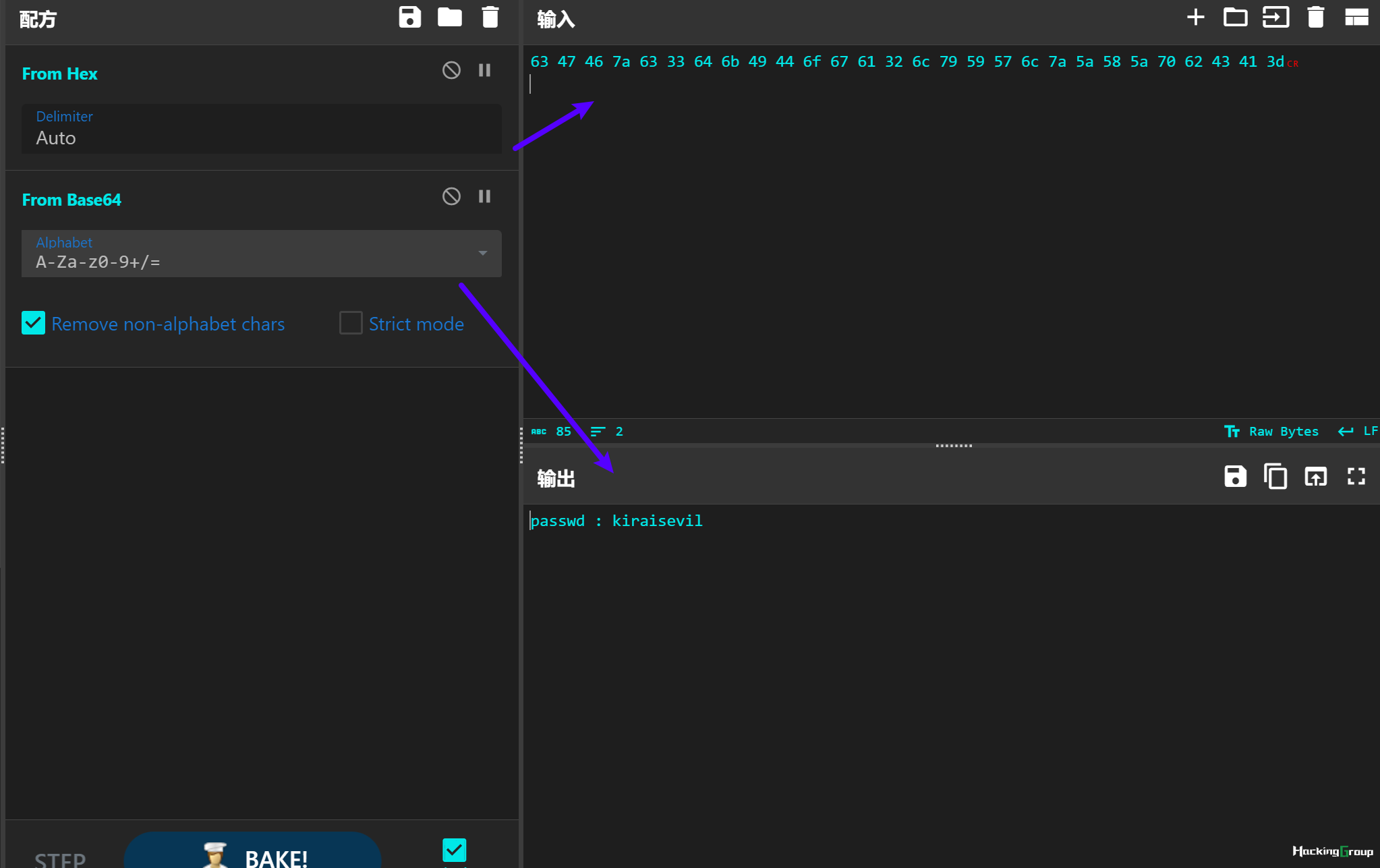Click the 输入 input panel title
Image resolution: width=1380 pixels, height=868 pixels.
556,20
